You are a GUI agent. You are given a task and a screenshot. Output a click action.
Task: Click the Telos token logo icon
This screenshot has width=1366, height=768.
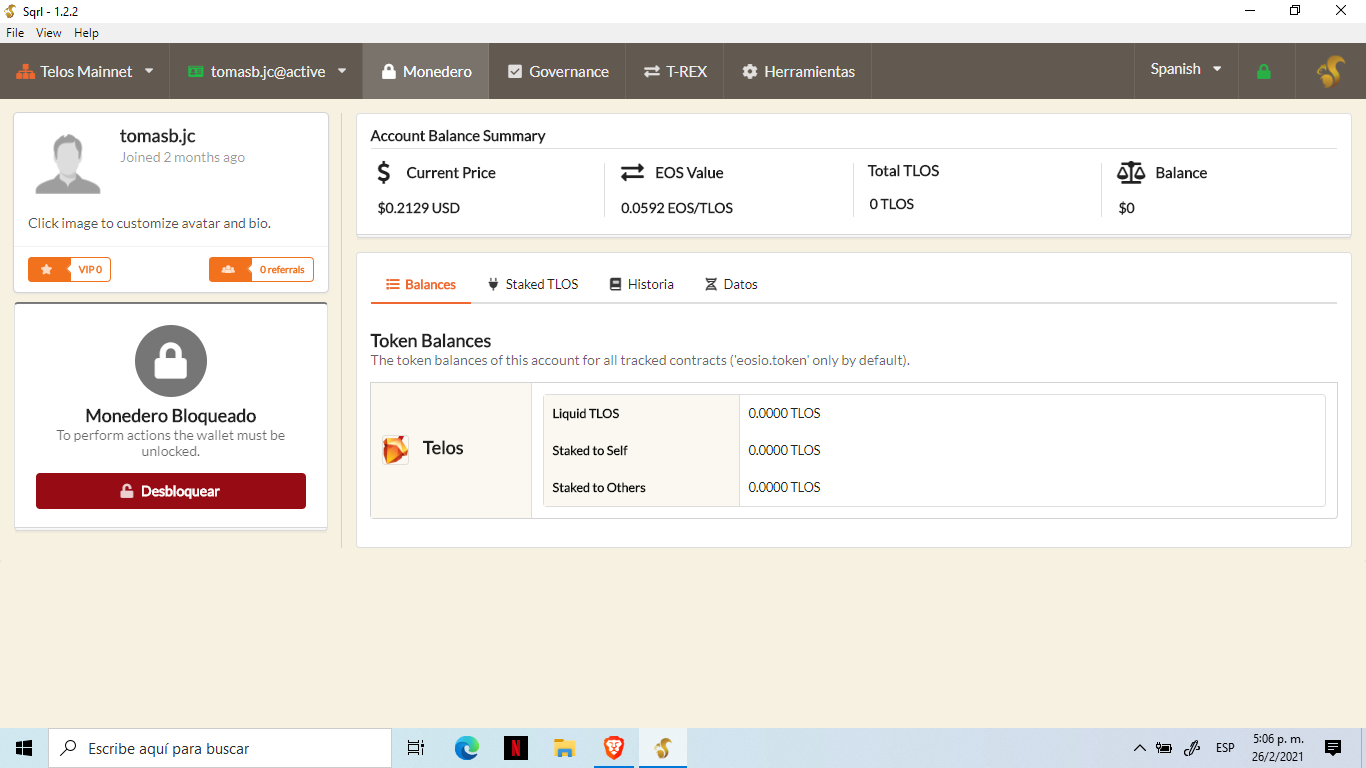click(x=396, y=449)
